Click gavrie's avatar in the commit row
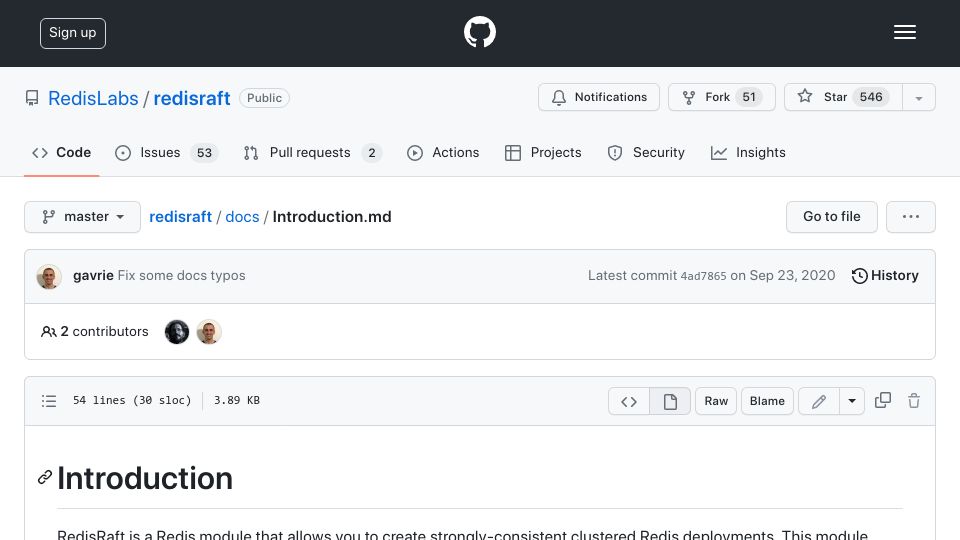Screen dimensions: 960x540 (x=49, y=276)
